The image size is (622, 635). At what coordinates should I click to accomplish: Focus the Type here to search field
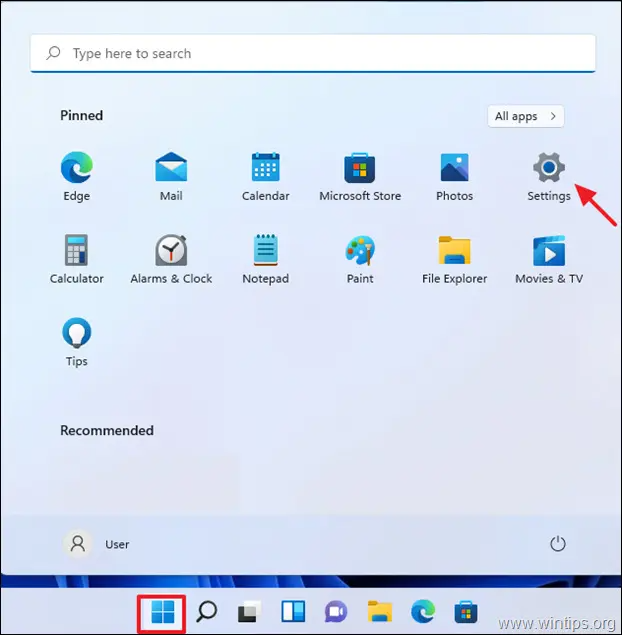(313, 53)
